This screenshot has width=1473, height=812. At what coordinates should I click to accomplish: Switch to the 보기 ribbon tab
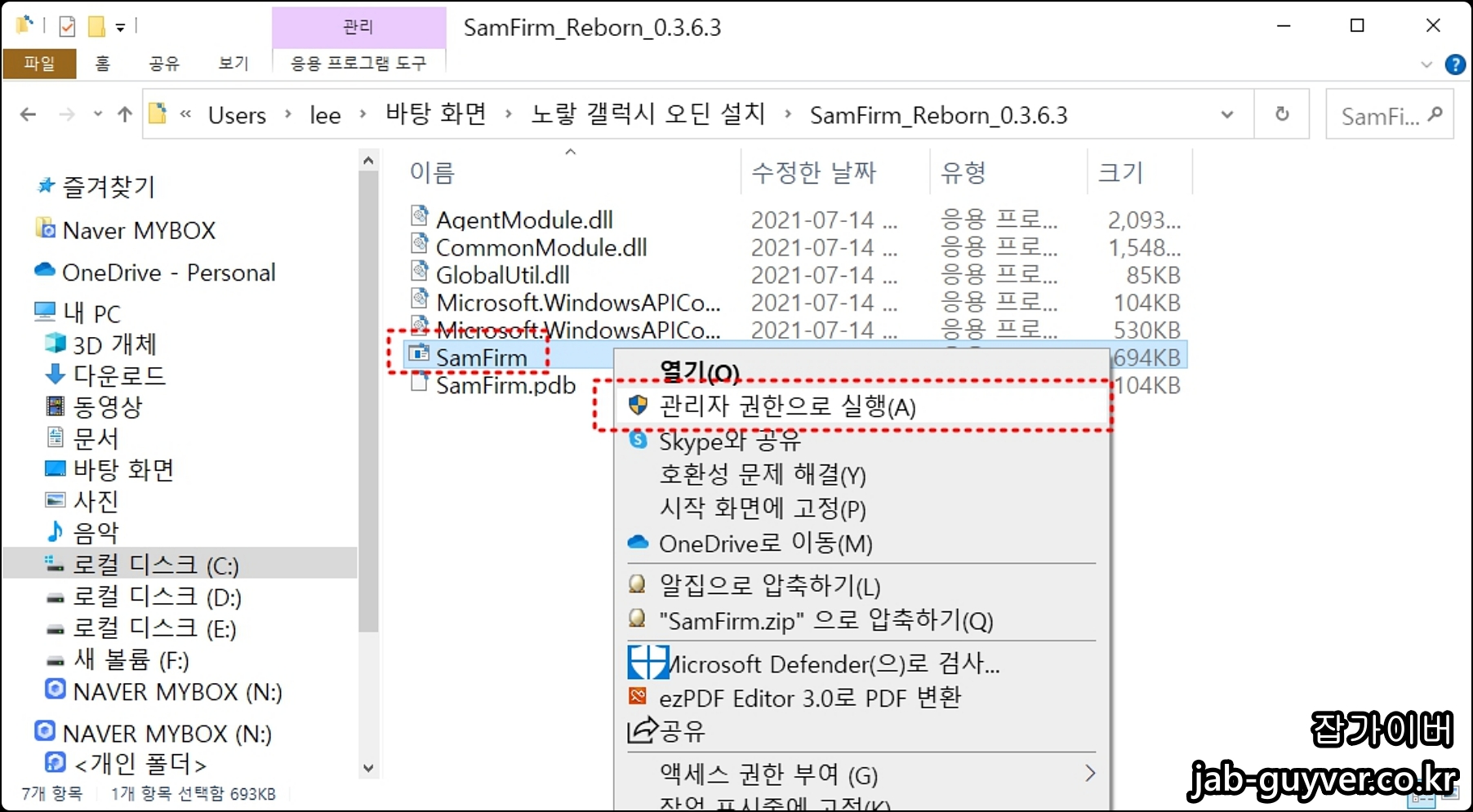[233, 63]
